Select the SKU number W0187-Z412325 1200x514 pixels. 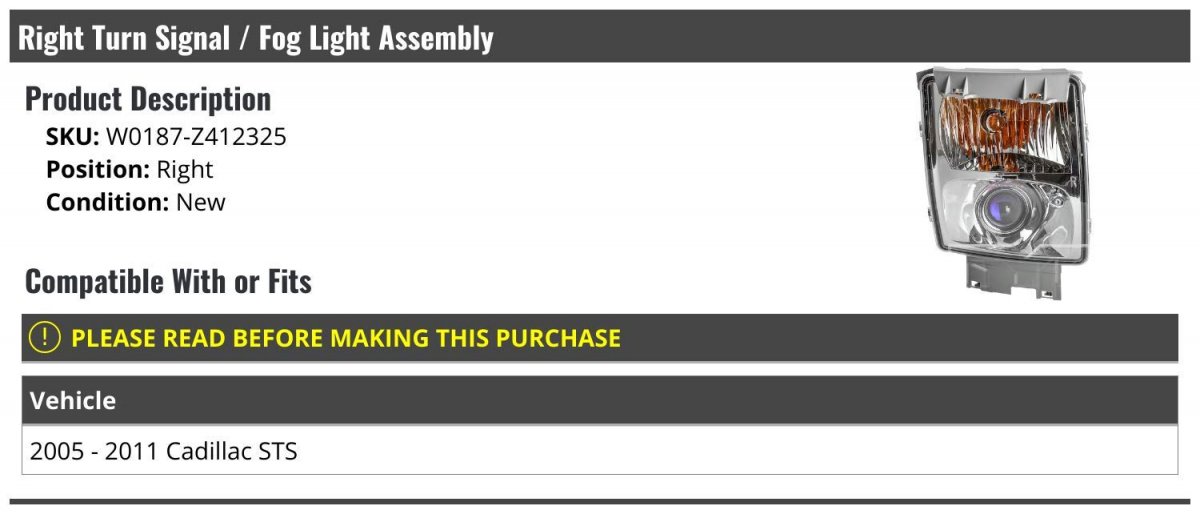click(196, 137)
